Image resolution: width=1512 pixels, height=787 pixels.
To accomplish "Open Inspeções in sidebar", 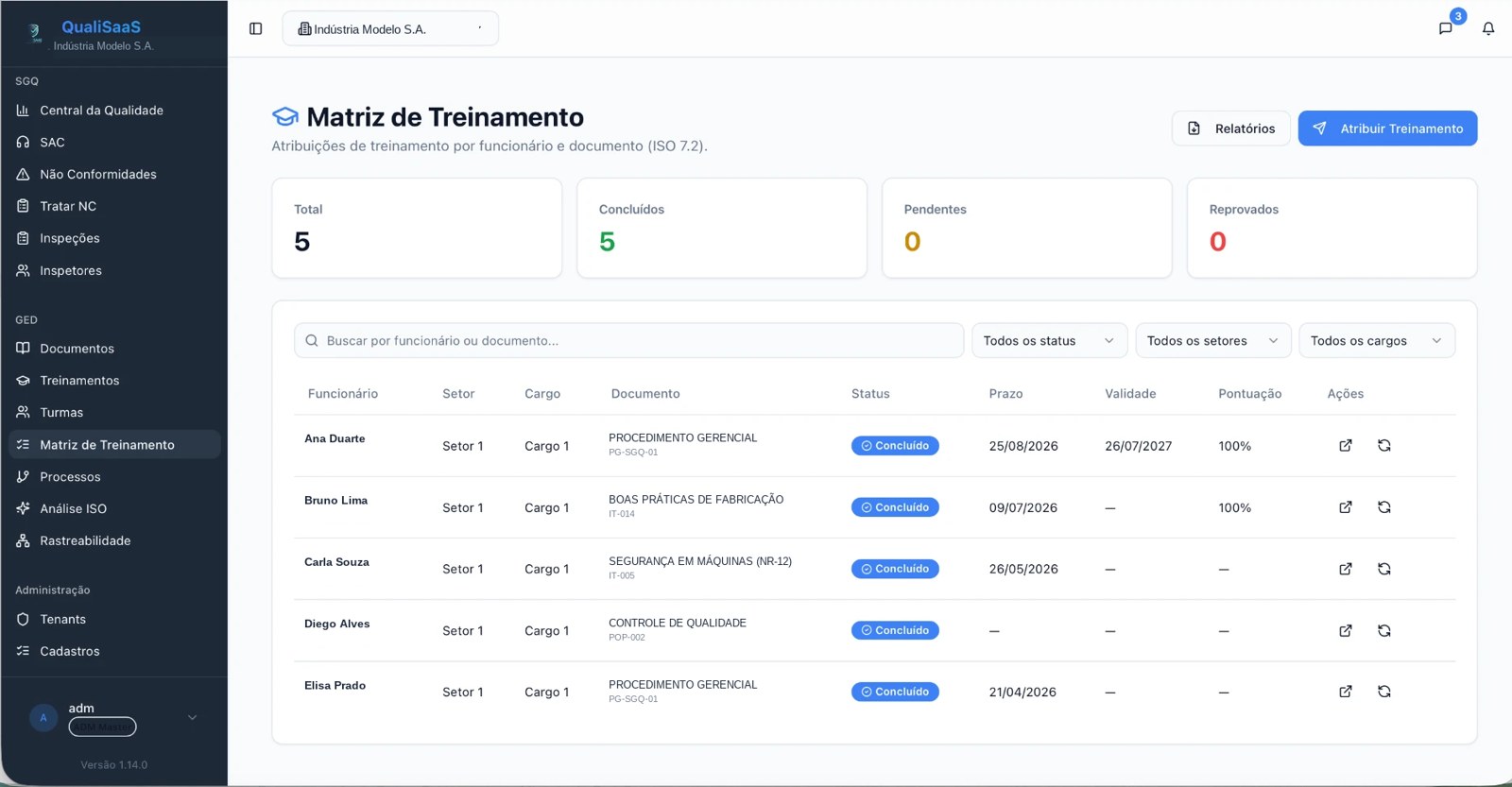I will coord(114,238).
